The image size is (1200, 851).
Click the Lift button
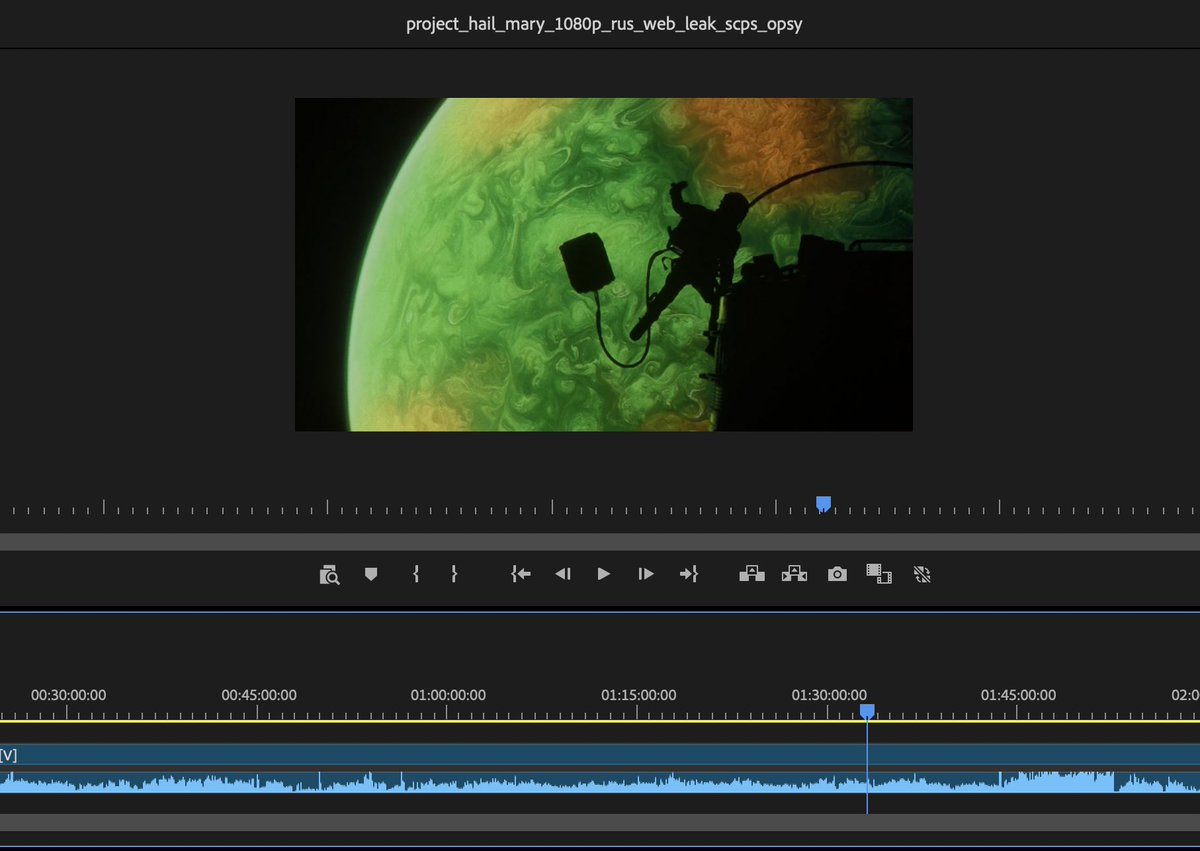pos(752,574)
